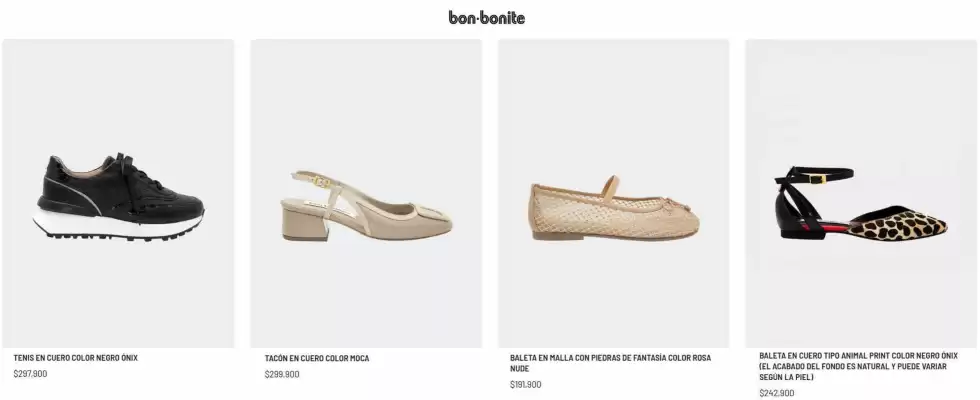Click the $299.900 price of the moca heel

pyautogui.click(x=282, y=374)
